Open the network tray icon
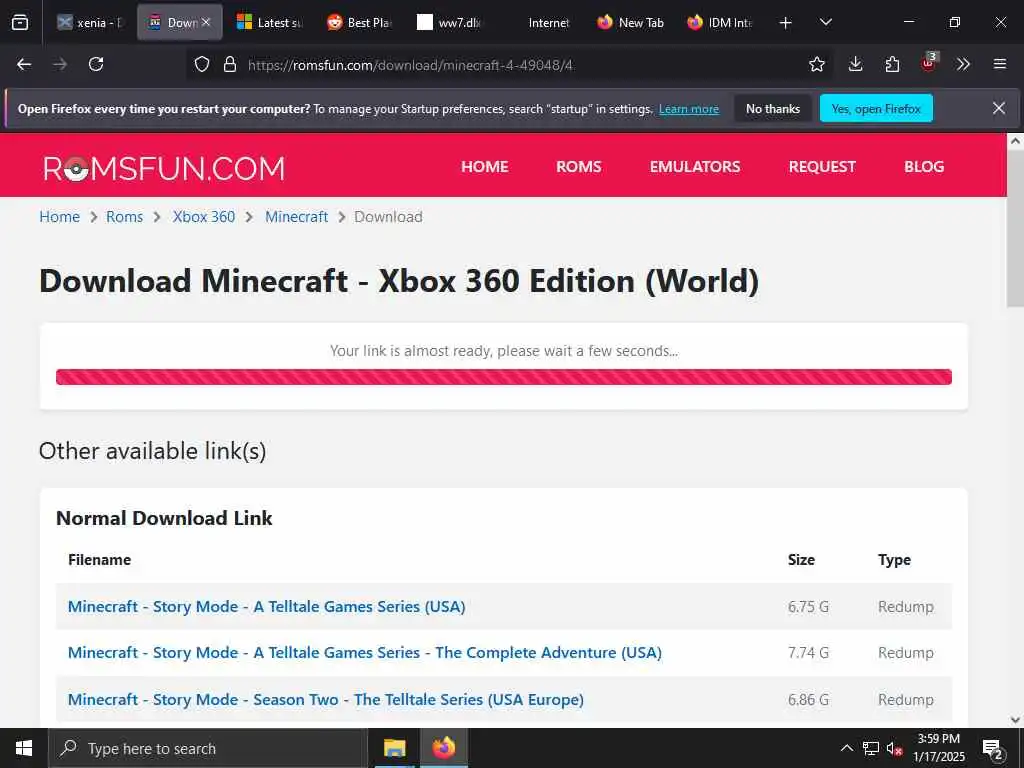1024x768 pixels. pos(871,748)
